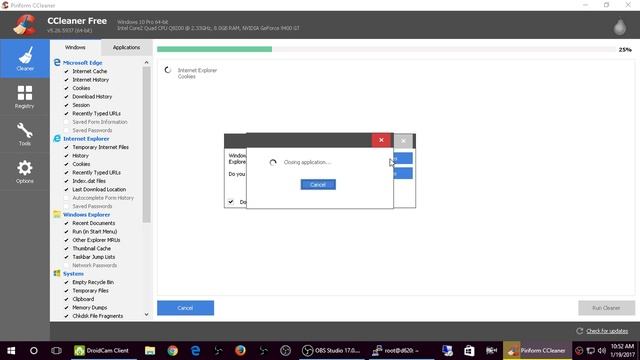Select Taskbar Jump Lists entry
Screen dimensions: 640x360
click(93, 257)
